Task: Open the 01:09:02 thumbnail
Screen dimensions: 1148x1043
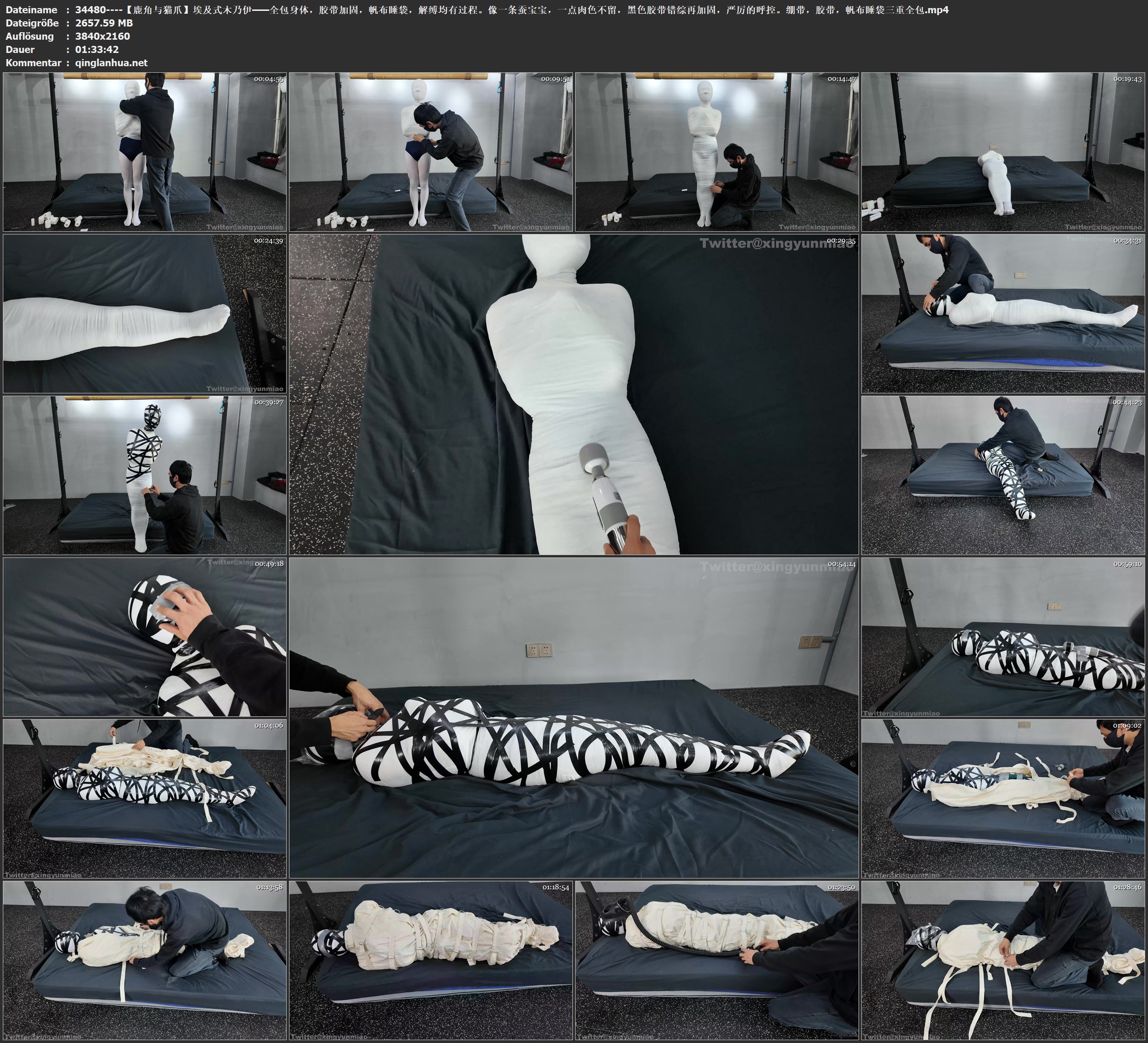Action: [1003, 798]
